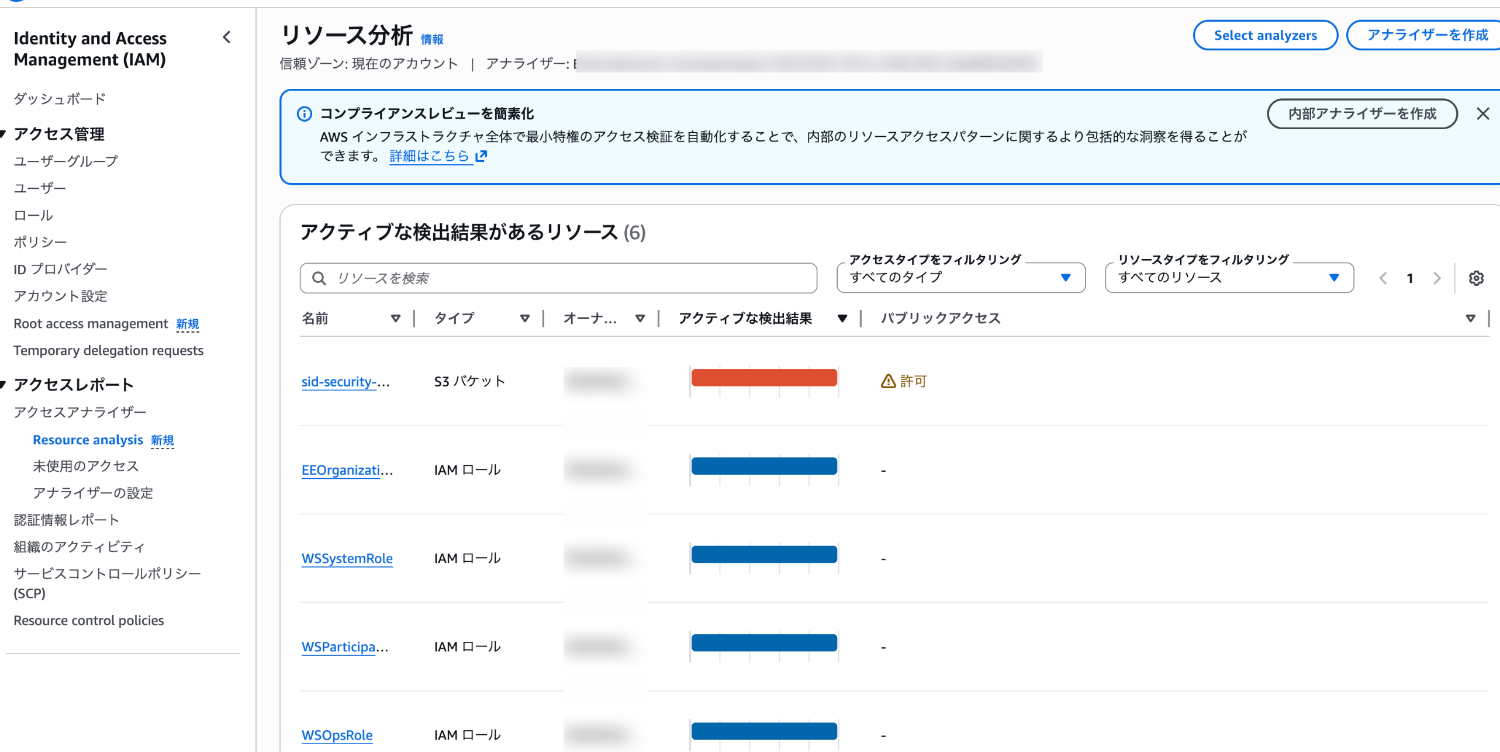1500x752 pixels.
Task: Collapse the アクセスレポート sidebar section
Action: coord(5,385)
